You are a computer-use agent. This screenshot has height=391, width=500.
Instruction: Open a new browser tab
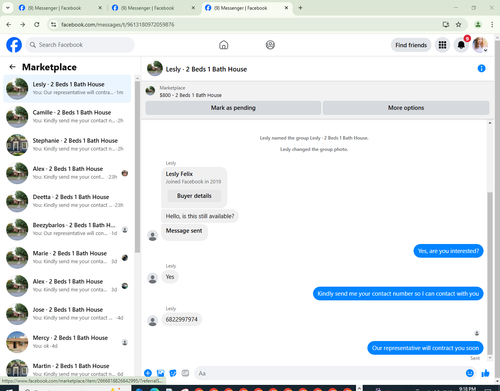point(300,8)
